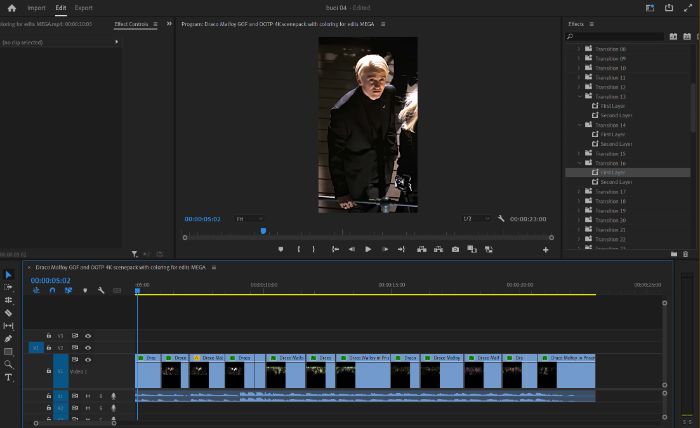Show hidden panels via double chevron
Screen dimensions: 700x428
tap(169, 24)
